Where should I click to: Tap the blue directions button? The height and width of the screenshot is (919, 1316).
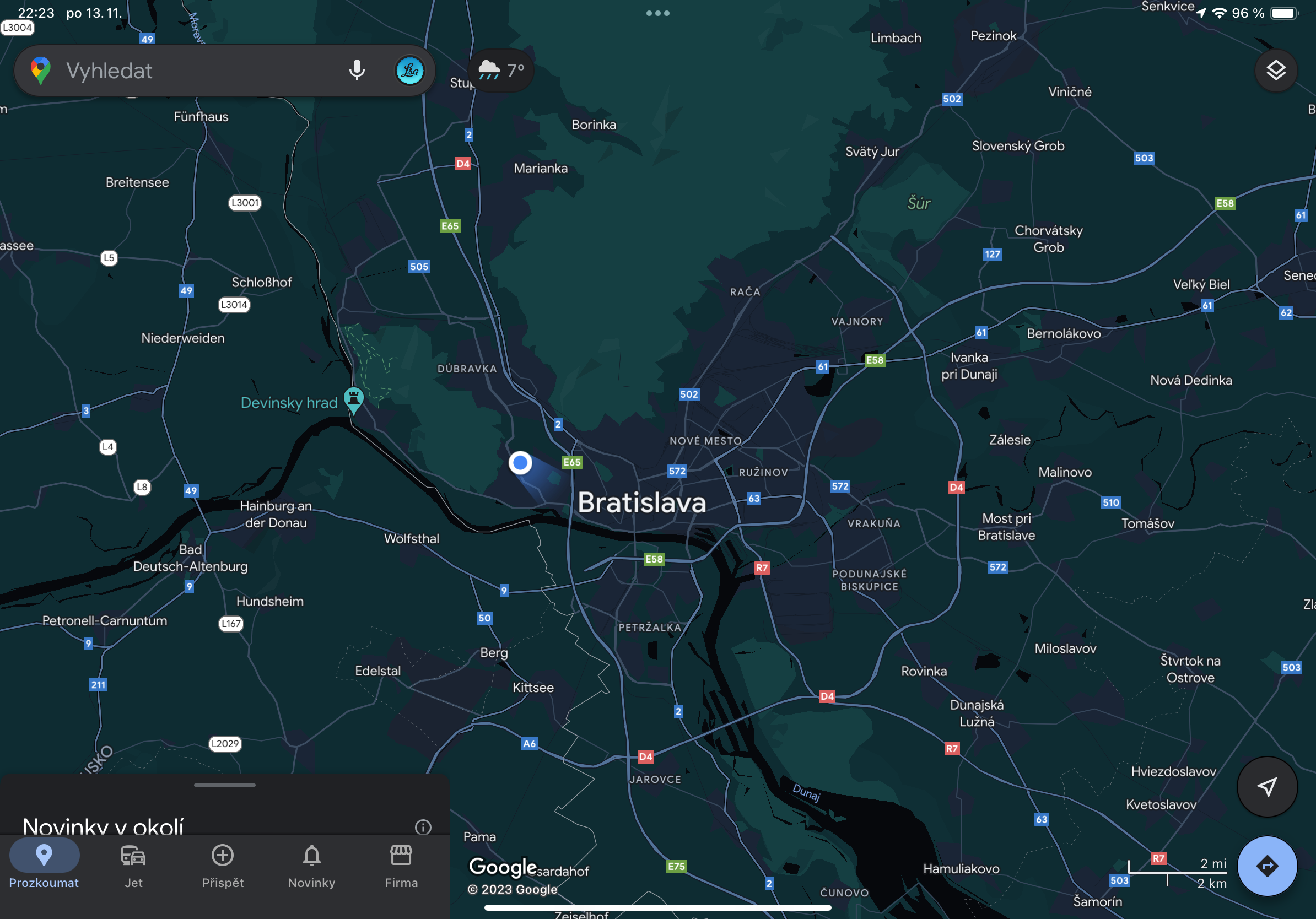pyautogui.click(x=1267, y=866)
